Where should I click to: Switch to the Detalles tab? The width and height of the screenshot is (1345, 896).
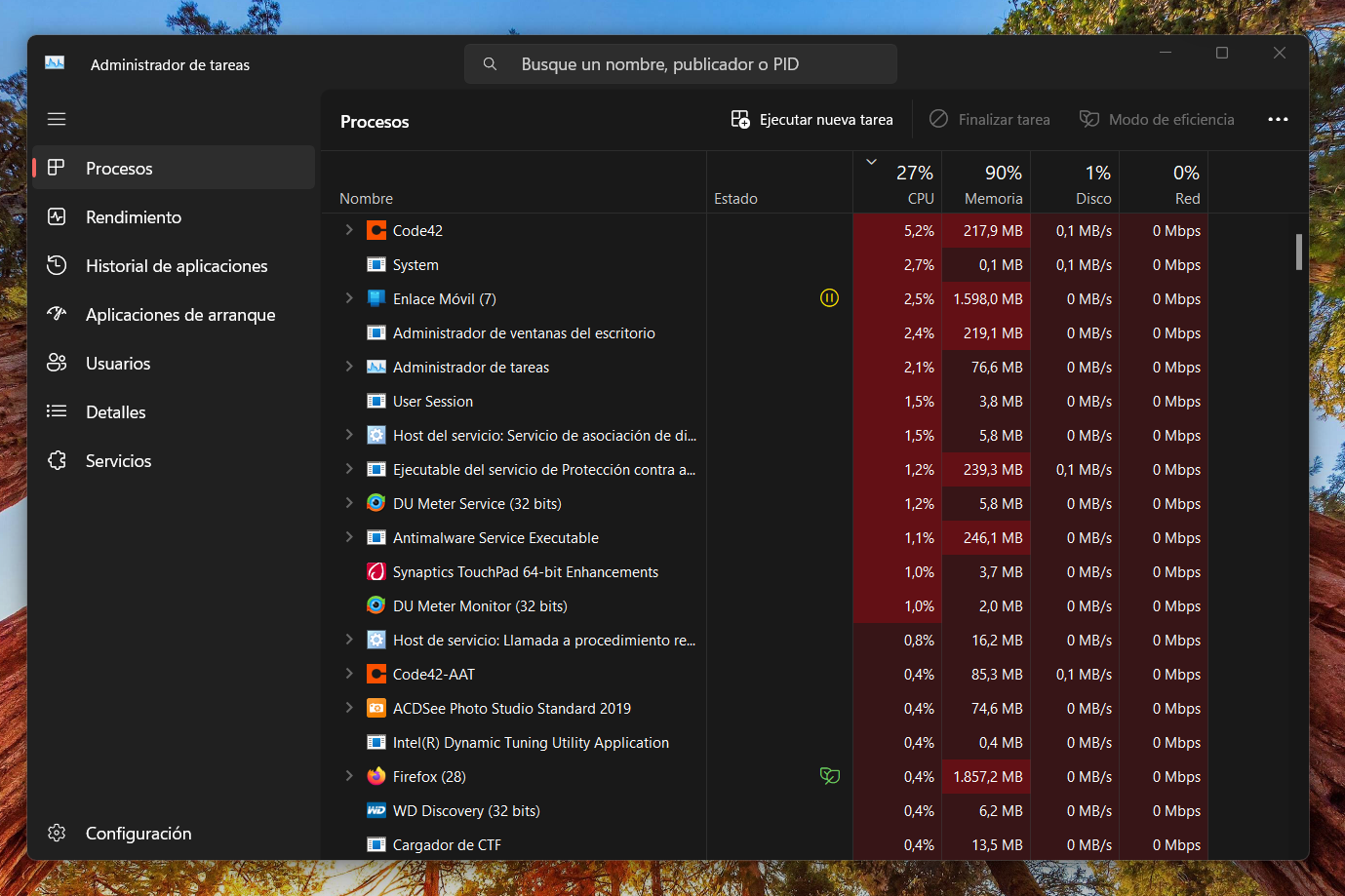point(115,412)
